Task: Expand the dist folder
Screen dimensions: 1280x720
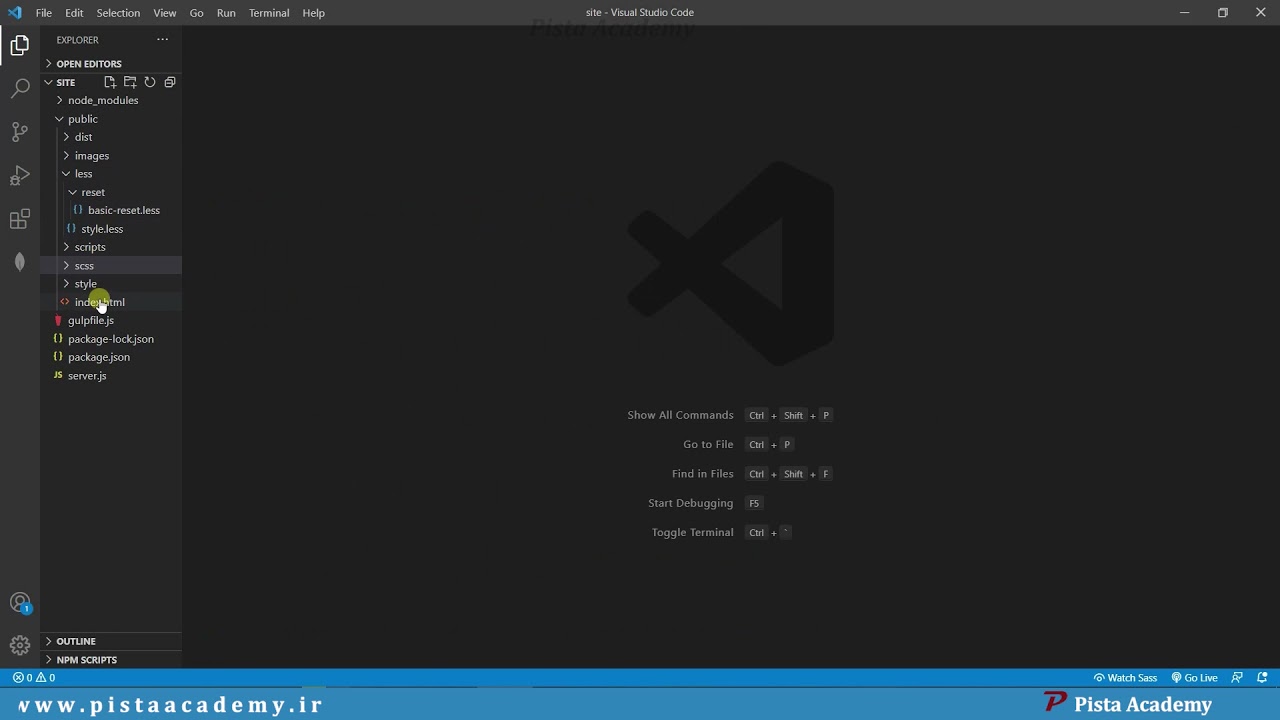Action: coord(111,137)
